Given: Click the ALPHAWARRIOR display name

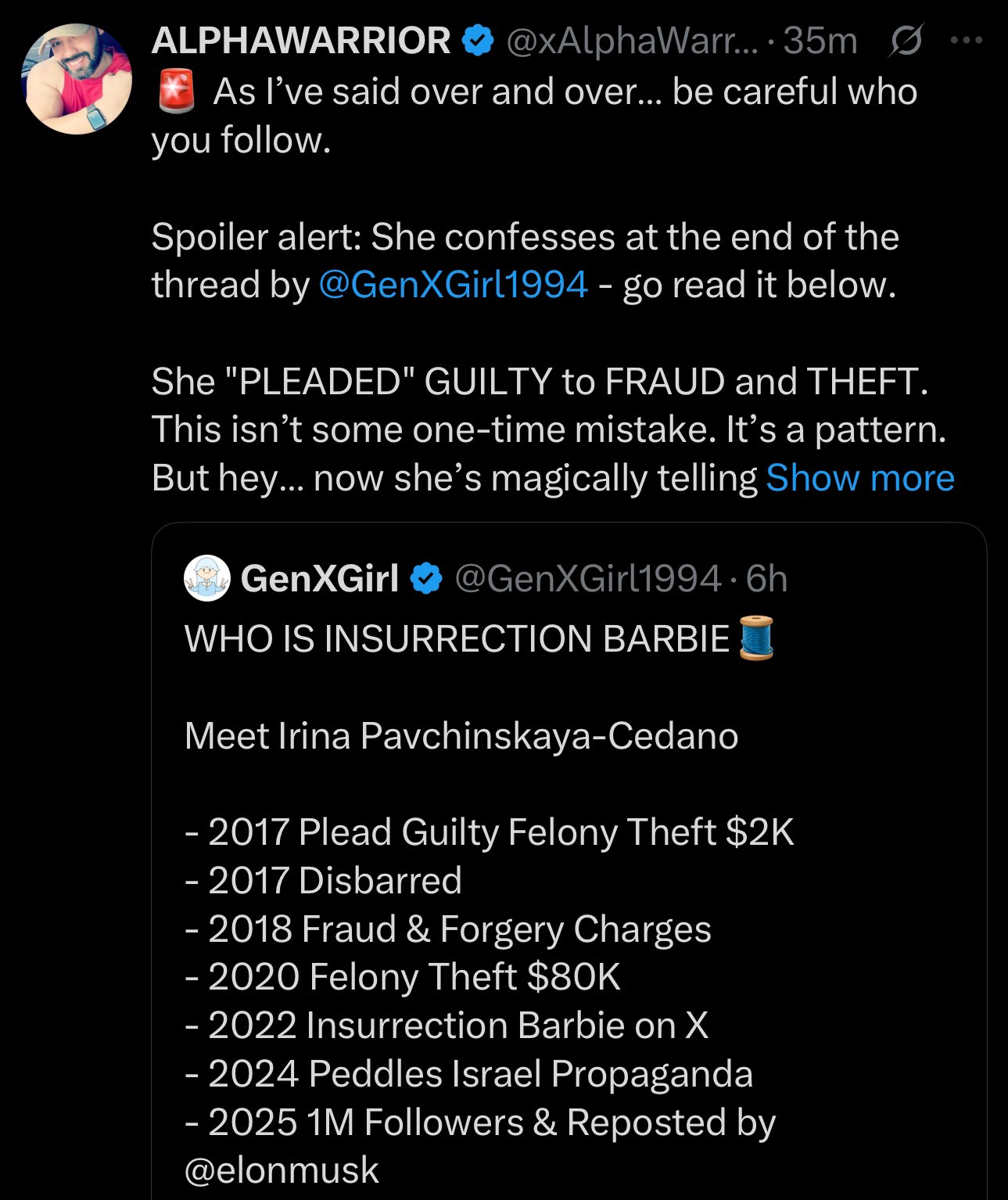Looking at the screenshot, I should point(301,41).
